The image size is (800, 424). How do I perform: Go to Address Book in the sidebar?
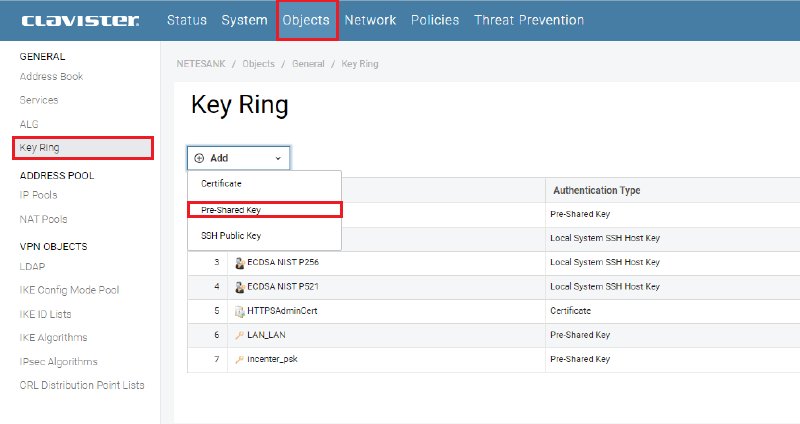click(x=51, y=77)
